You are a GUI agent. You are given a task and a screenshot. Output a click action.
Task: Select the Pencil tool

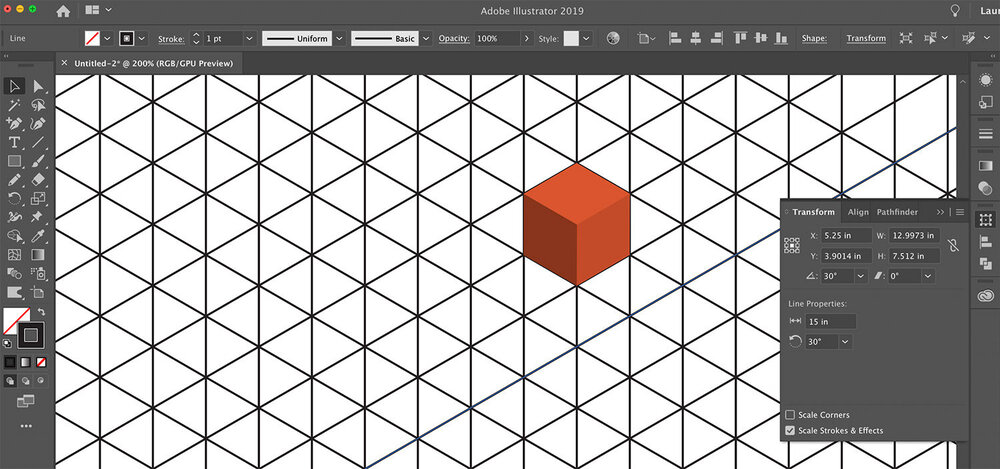pyautogui.click(x=15, y=180)
